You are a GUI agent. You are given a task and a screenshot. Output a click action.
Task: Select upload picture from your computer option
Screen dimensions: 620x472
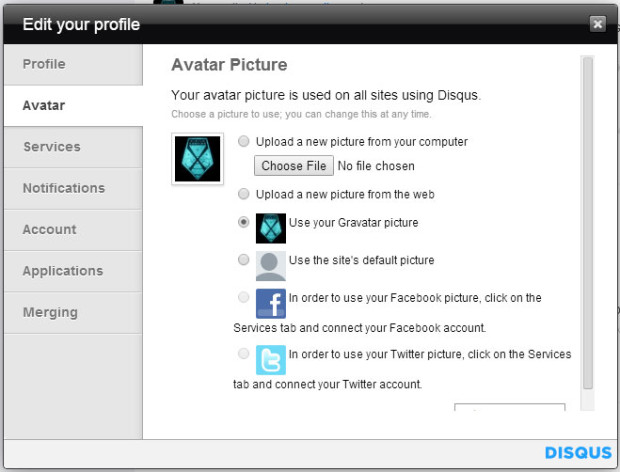coord(244,141)
